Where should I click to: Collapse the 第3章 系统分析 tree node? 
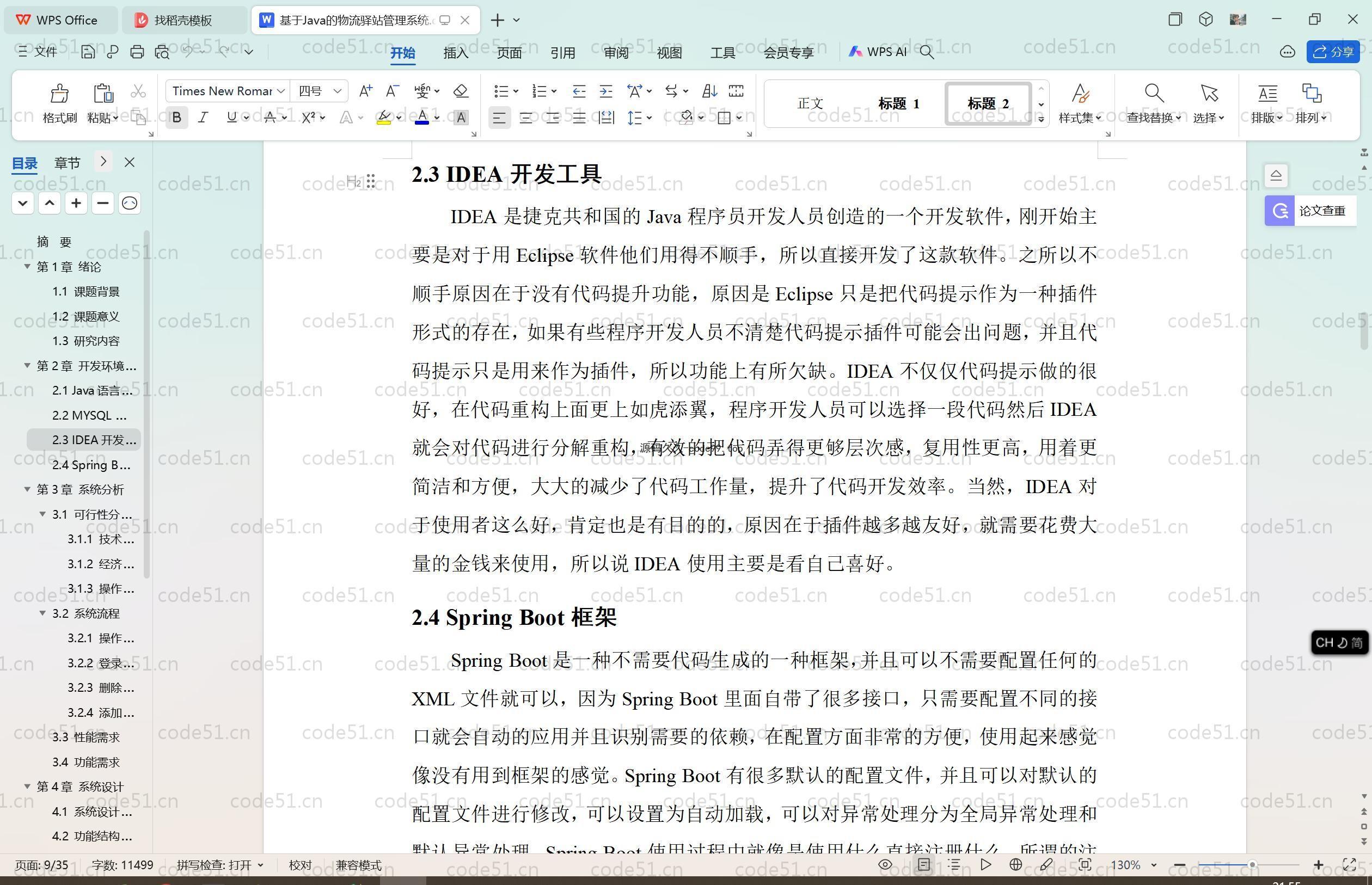pyautogui.click(x=27, y=489)
